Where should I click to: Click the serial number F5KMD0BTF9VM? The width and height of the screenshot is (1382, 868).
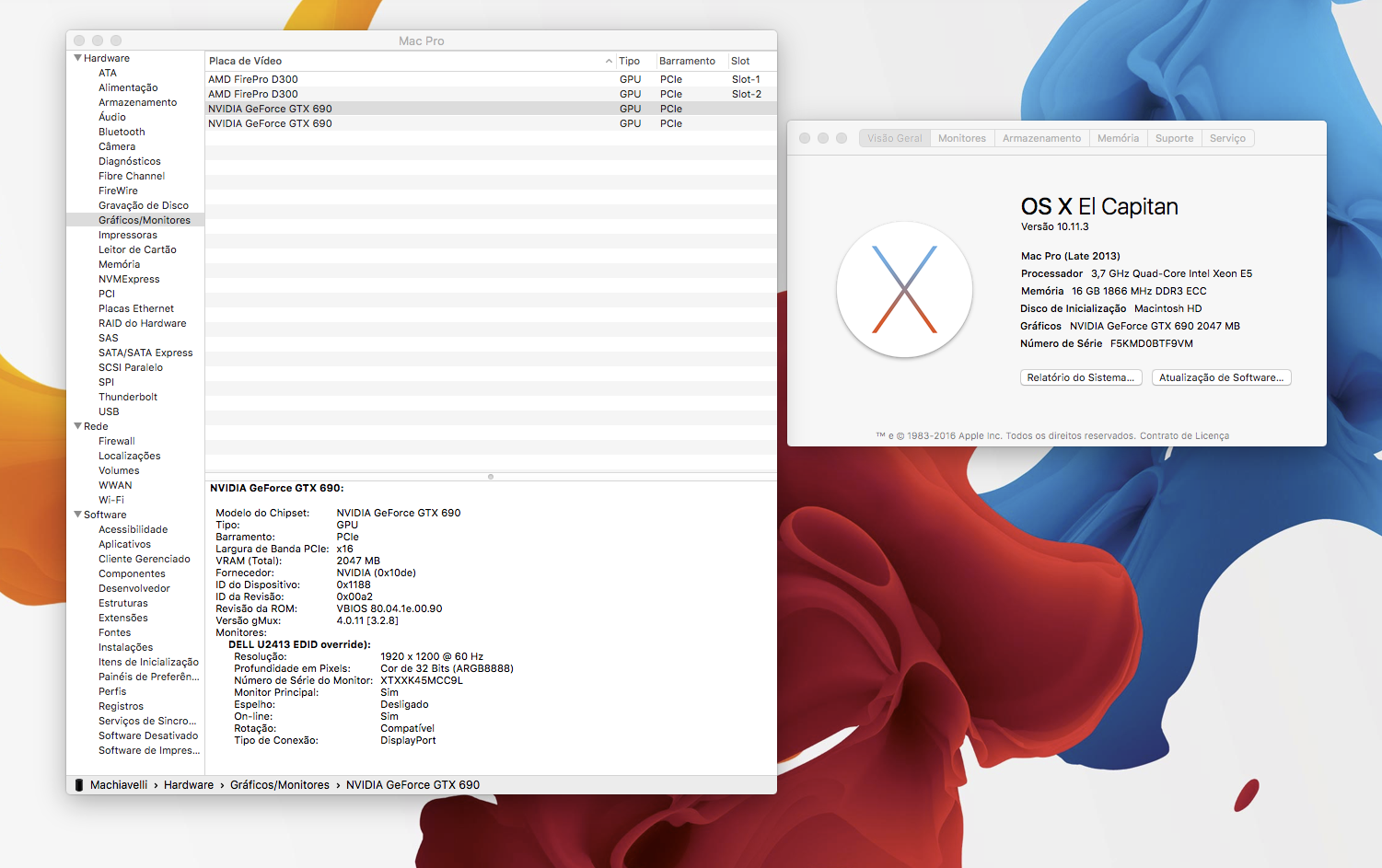tap(1152, 343)
